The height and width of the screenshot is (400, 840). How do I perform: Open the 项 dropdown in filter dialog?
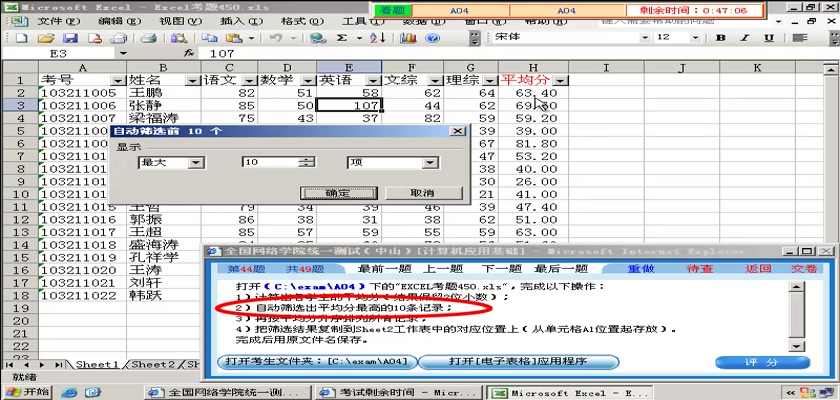pyautogui.click(x=430, y=162)
